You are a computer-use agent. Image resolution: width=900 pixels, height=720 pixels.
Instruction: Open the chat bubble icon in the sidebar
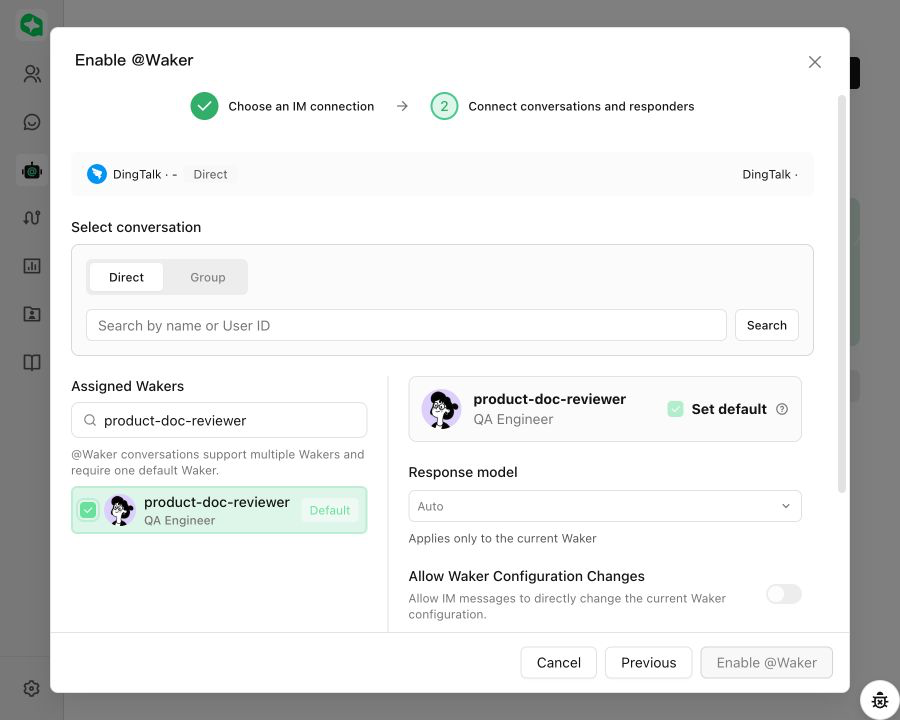pyautogui.click(x=32, y=122)
